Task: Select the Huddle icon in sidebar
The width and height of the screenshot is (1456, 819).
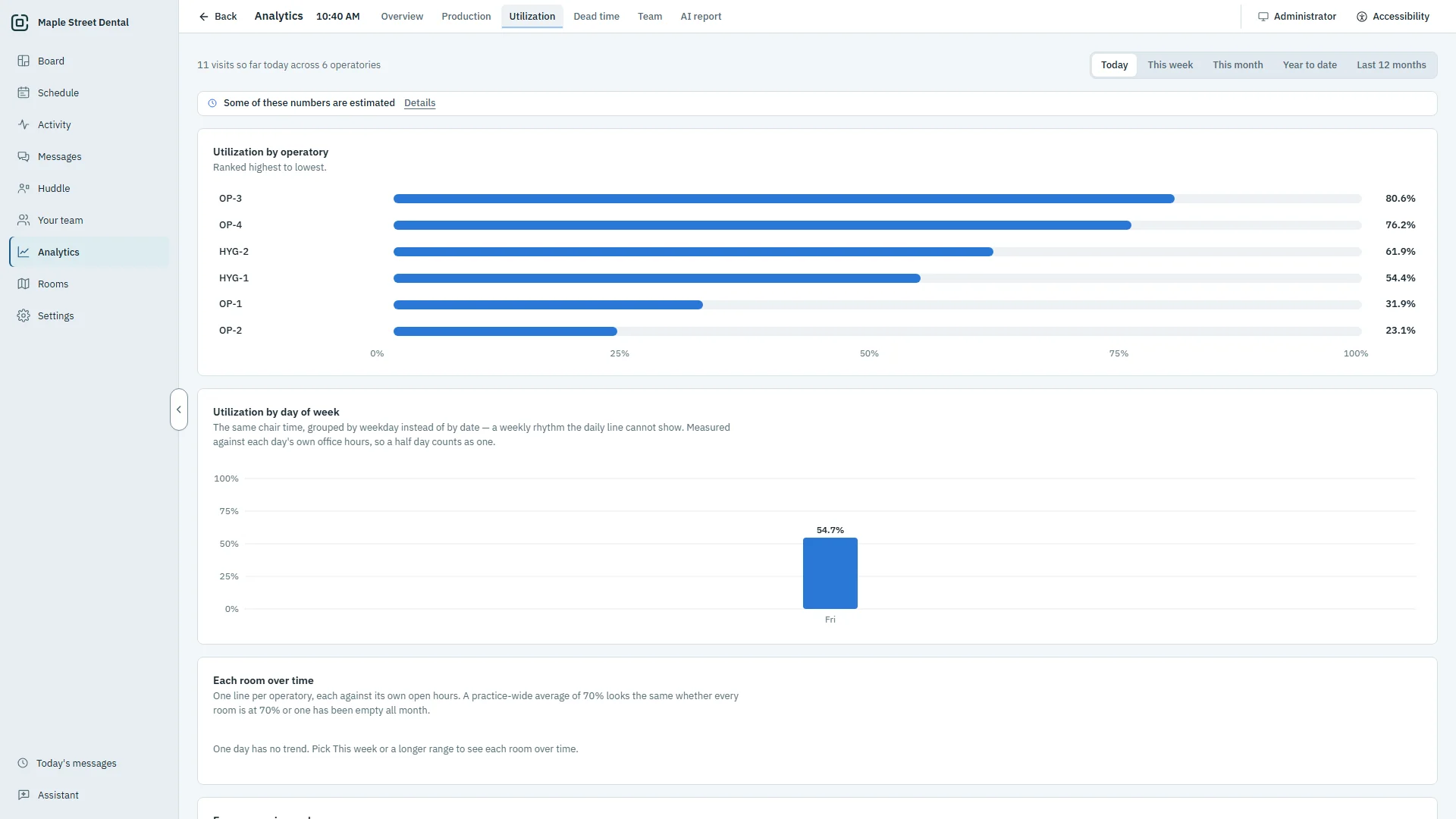Action: point(24,188)
